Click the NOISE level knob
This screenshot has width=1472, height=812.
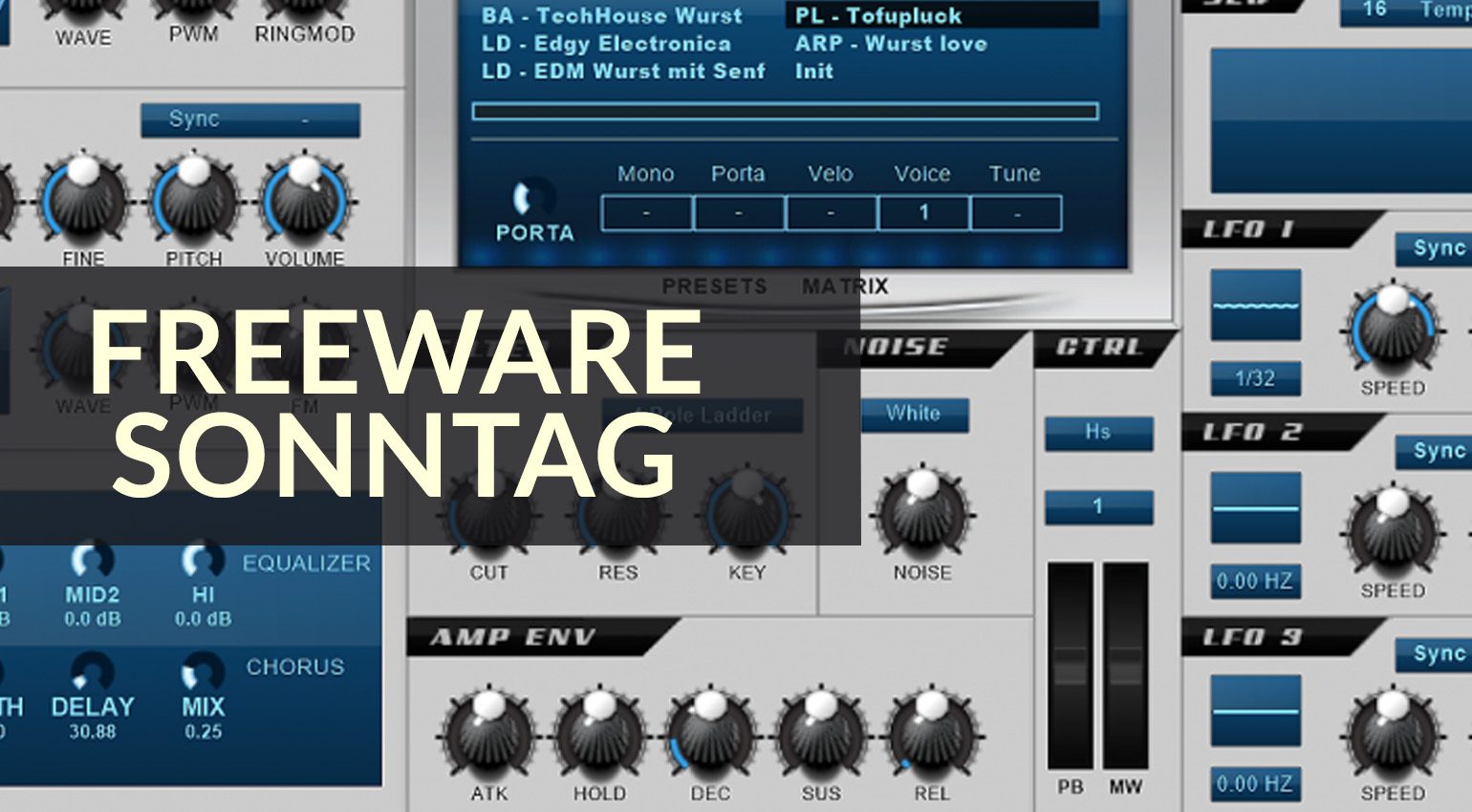922,514
